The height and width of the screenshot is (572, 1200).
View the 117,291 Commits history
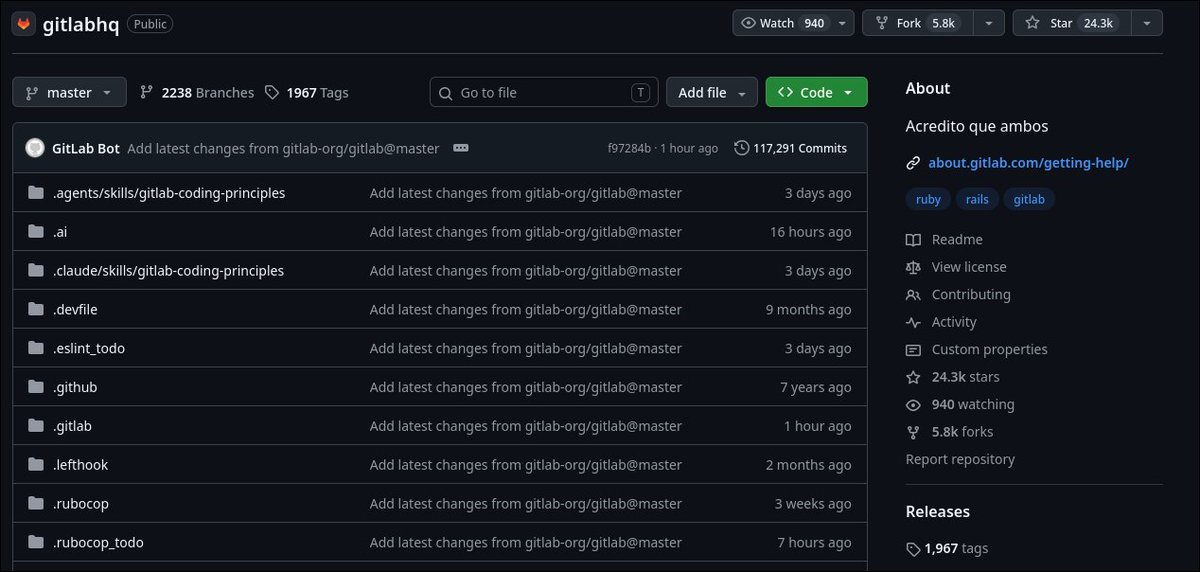[790, 148]
